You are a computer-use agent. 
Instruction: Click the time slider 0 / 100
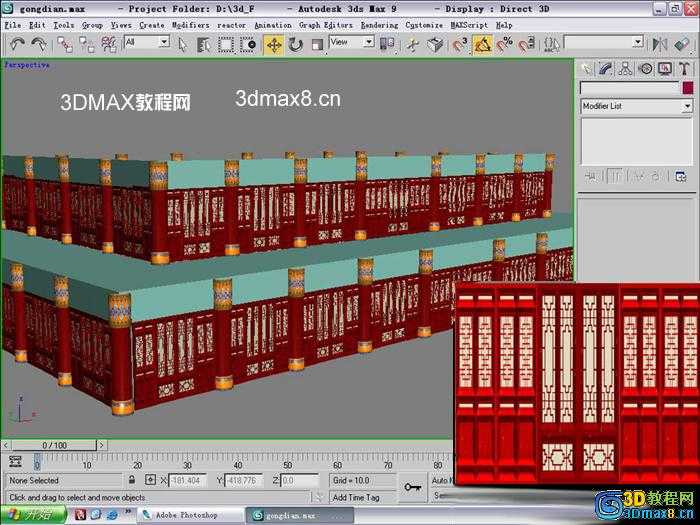54,445
